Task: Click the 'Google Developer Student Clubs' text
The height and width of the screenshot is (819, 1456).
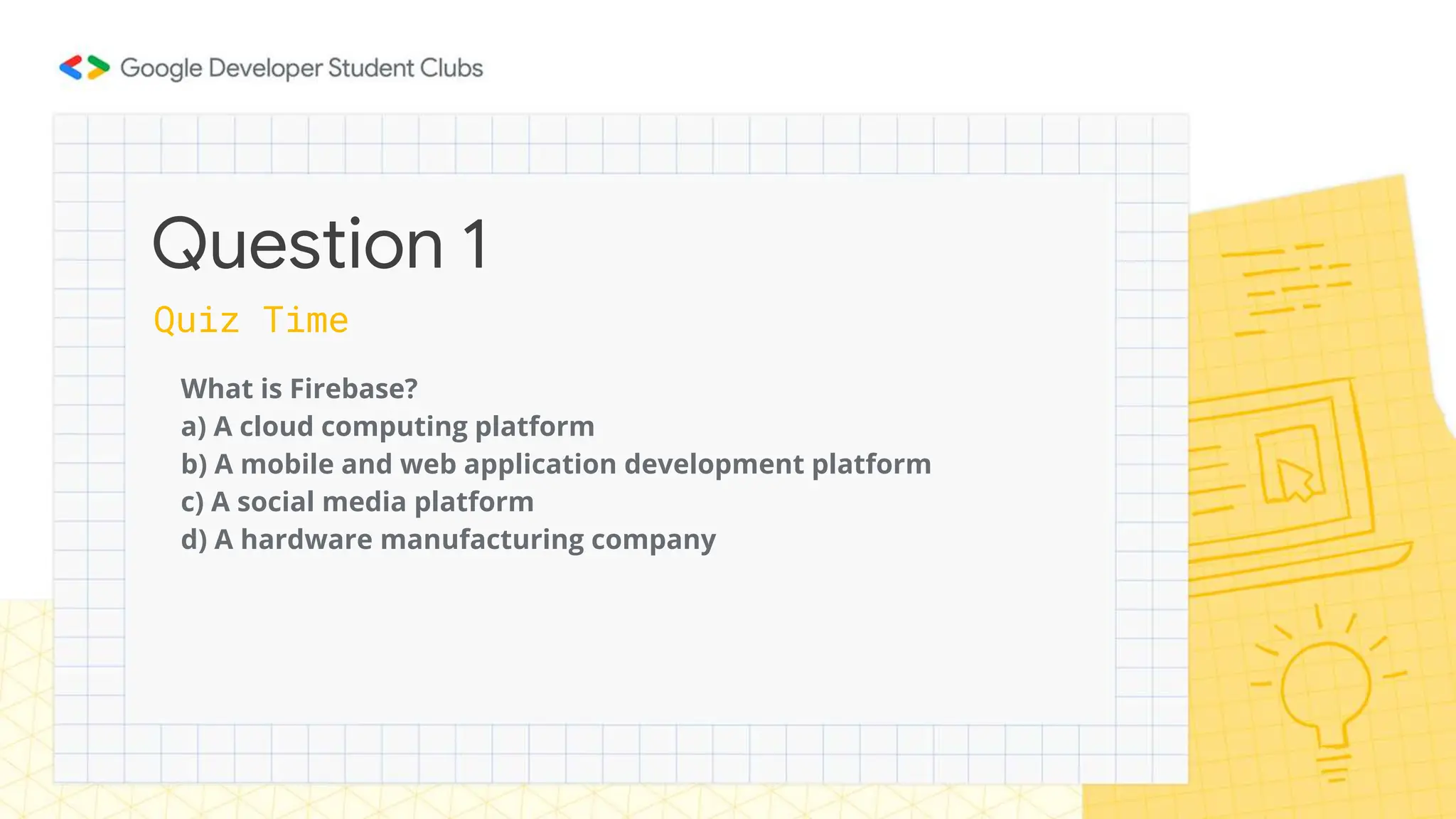Action: click(x=301, y=68)
